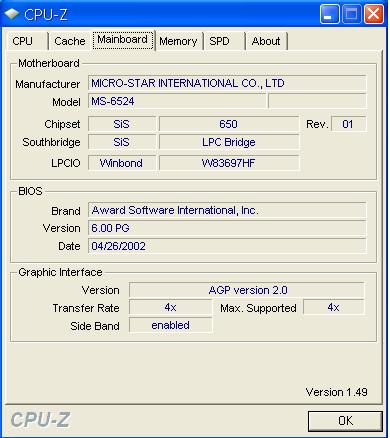Click the Max. Supported 4x value
The image size is (390, 438).
coord(334,307)
